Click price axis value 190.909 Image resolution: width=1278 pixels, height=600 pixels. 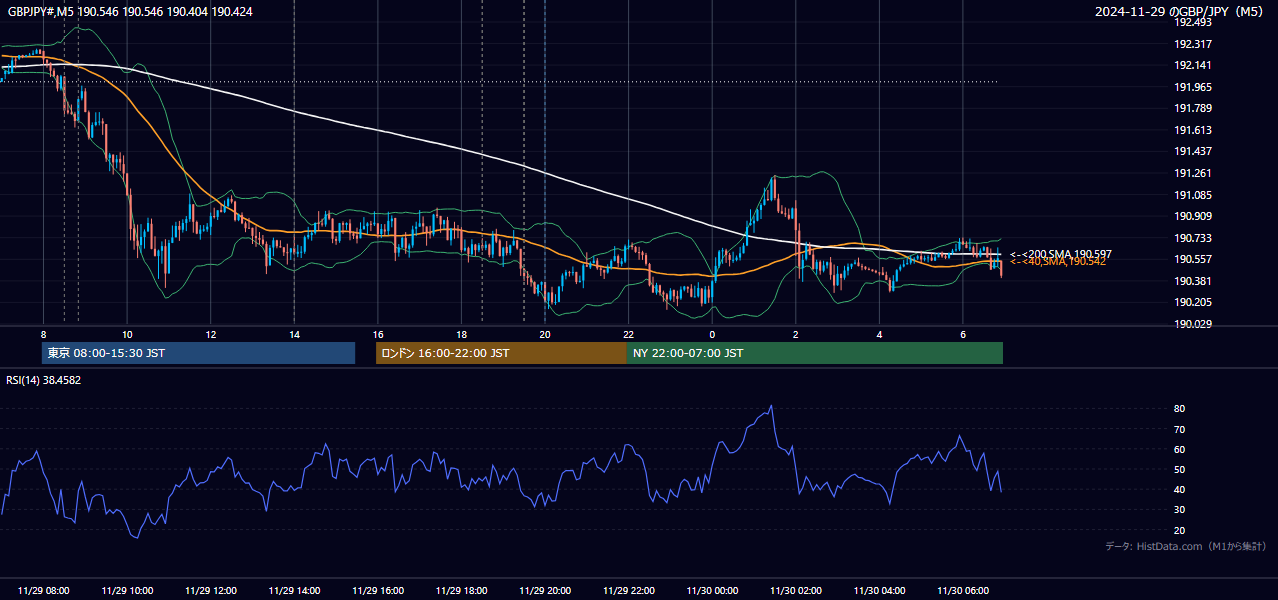pos(1192,216)
